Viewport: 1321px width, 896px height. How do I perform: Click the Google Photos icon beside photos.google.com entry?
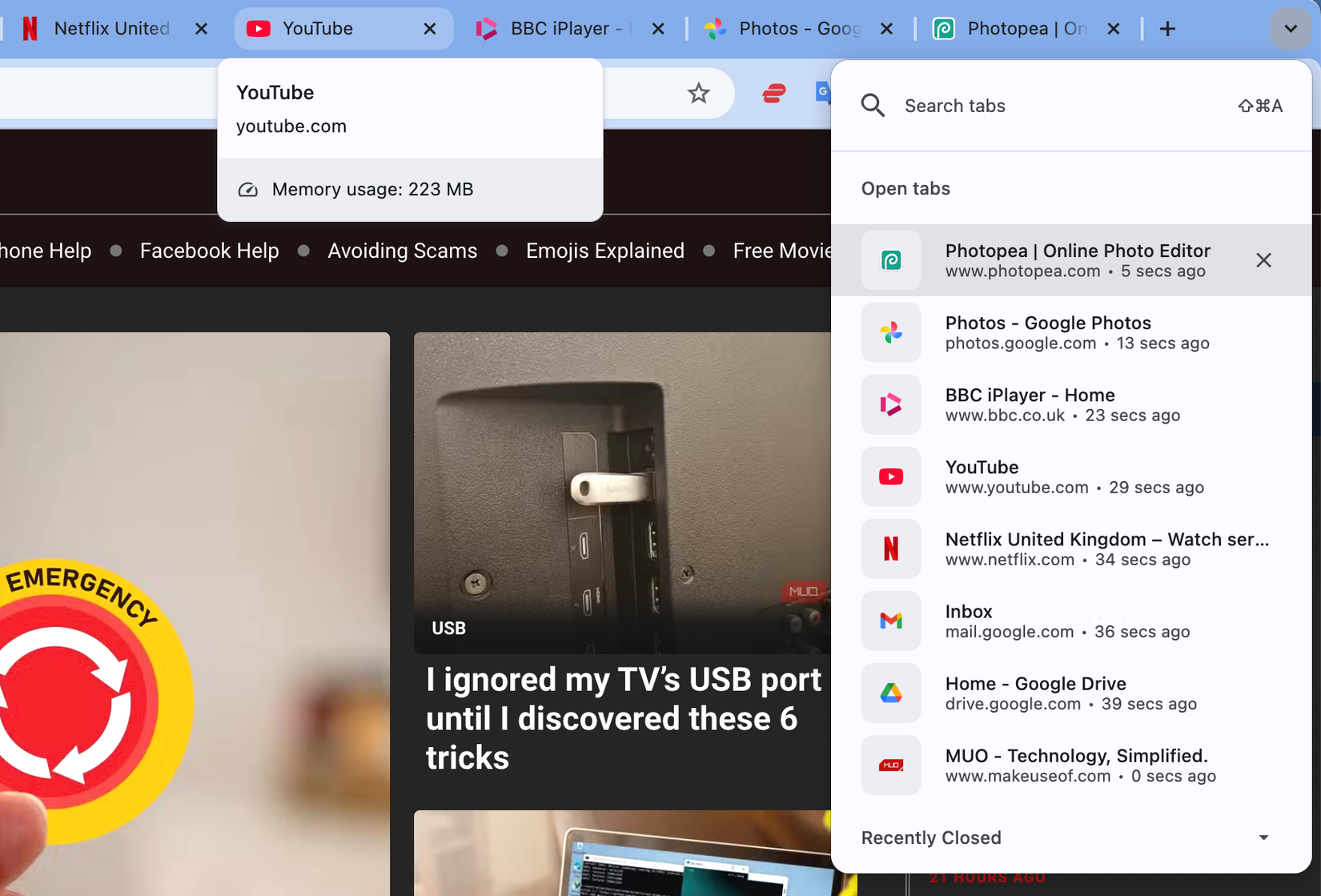[x=890, y=332]
